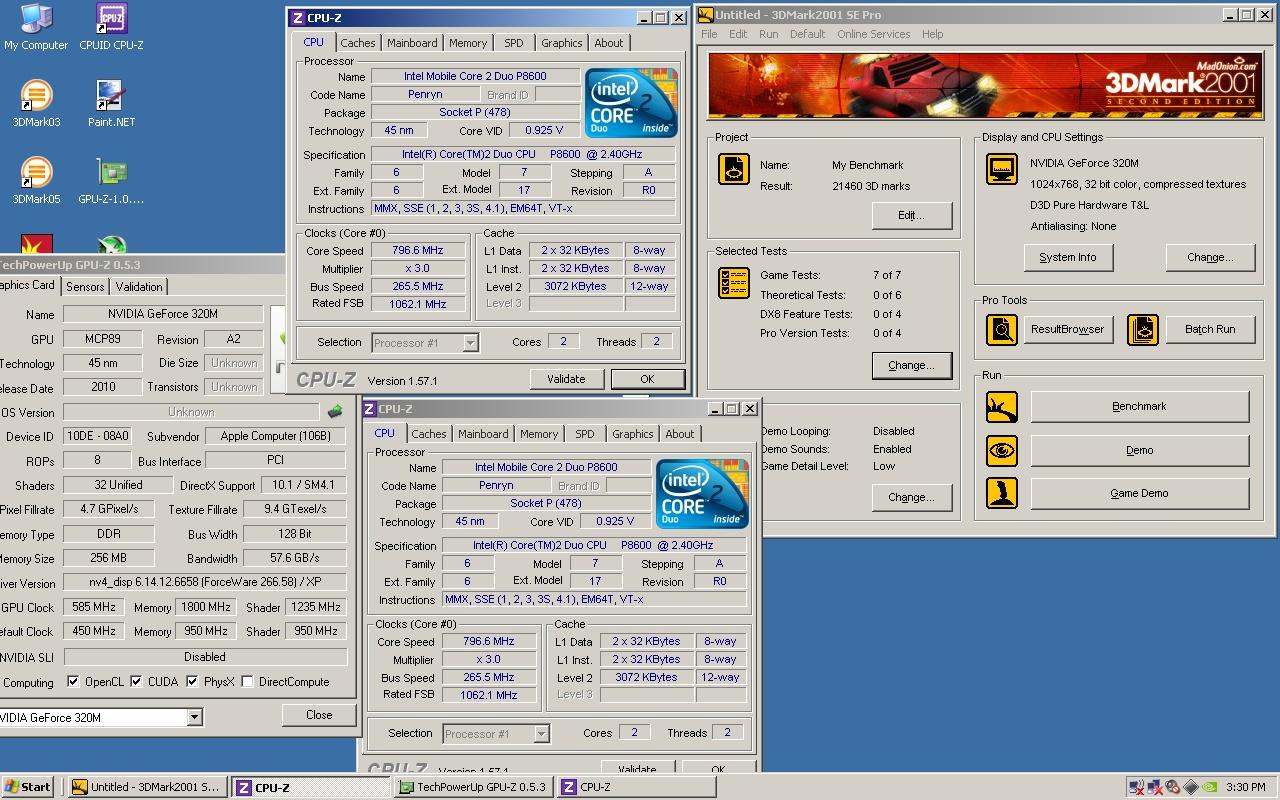
Task: Open the My Computer desktop icon
Action: point(36,27)
